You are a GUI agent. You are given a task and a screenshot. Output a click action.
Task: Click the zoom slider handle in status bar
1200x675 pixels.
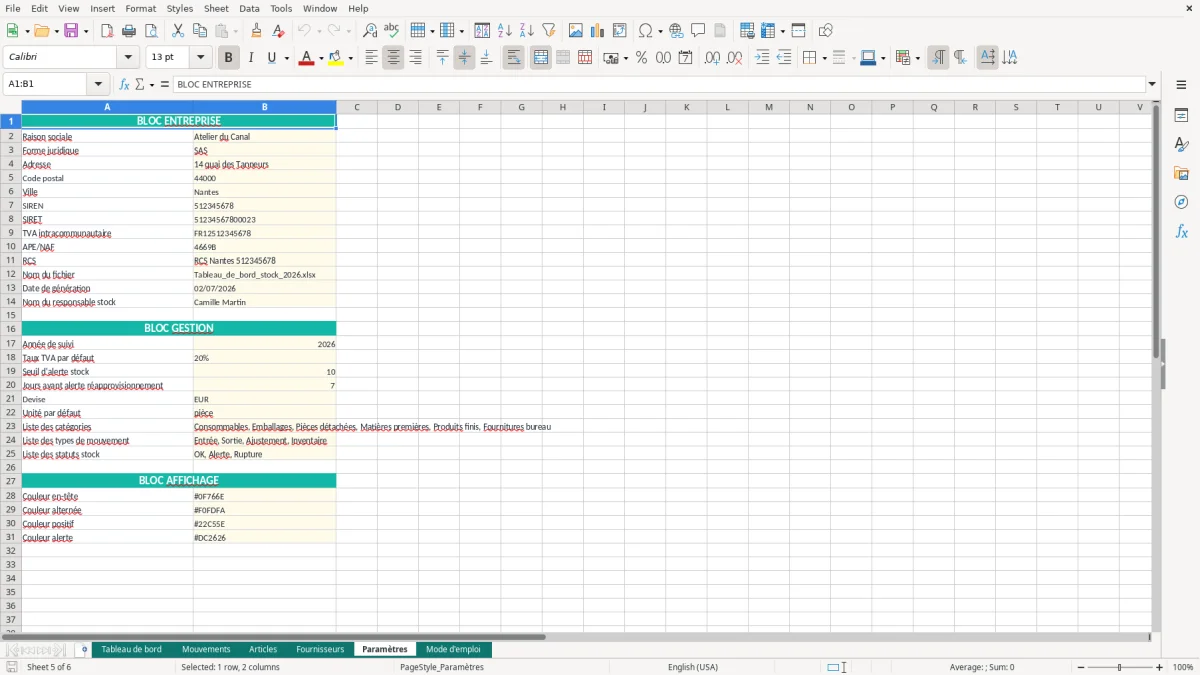point(1120,667)
